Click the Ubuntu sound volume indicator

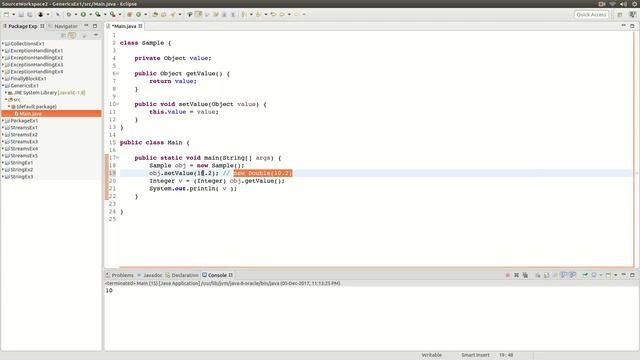624,4
